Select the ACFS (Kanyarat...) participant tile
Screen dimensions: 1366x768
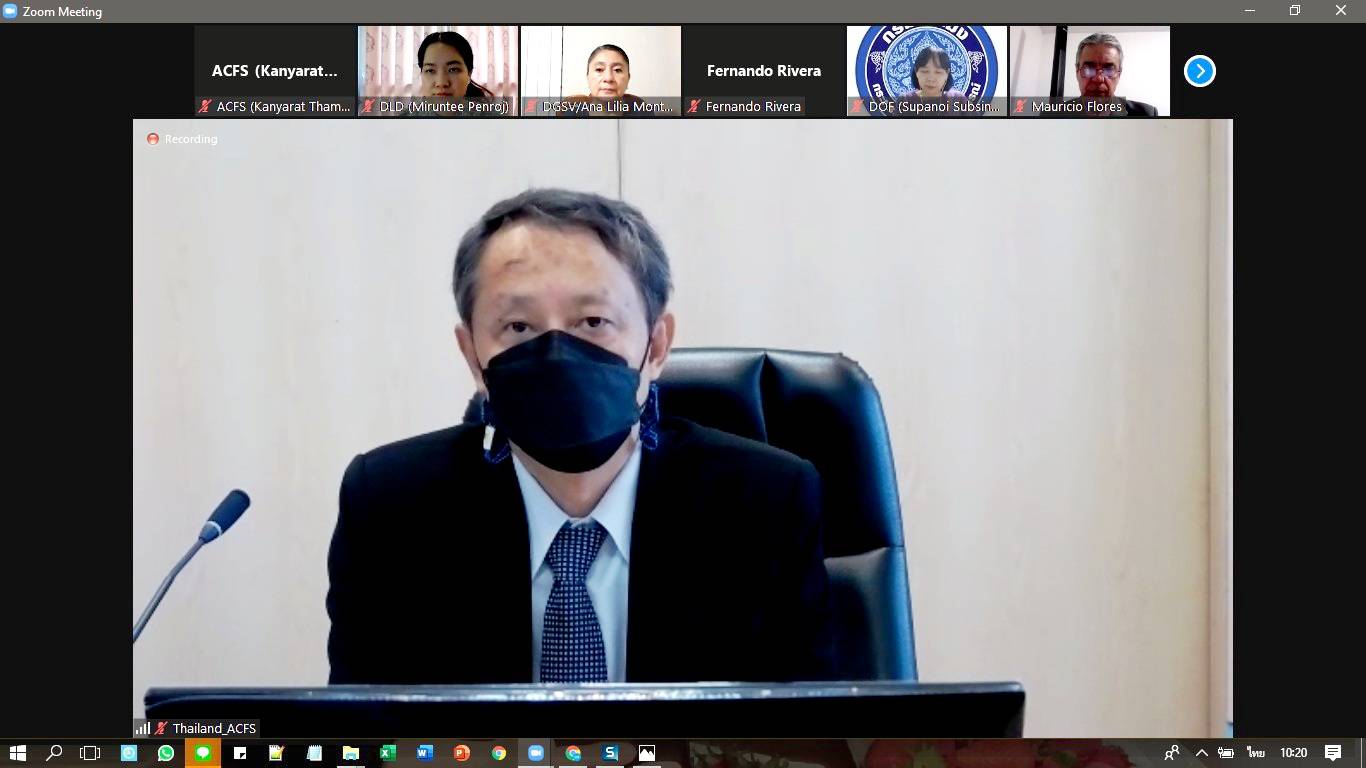(x=275, y=70)
